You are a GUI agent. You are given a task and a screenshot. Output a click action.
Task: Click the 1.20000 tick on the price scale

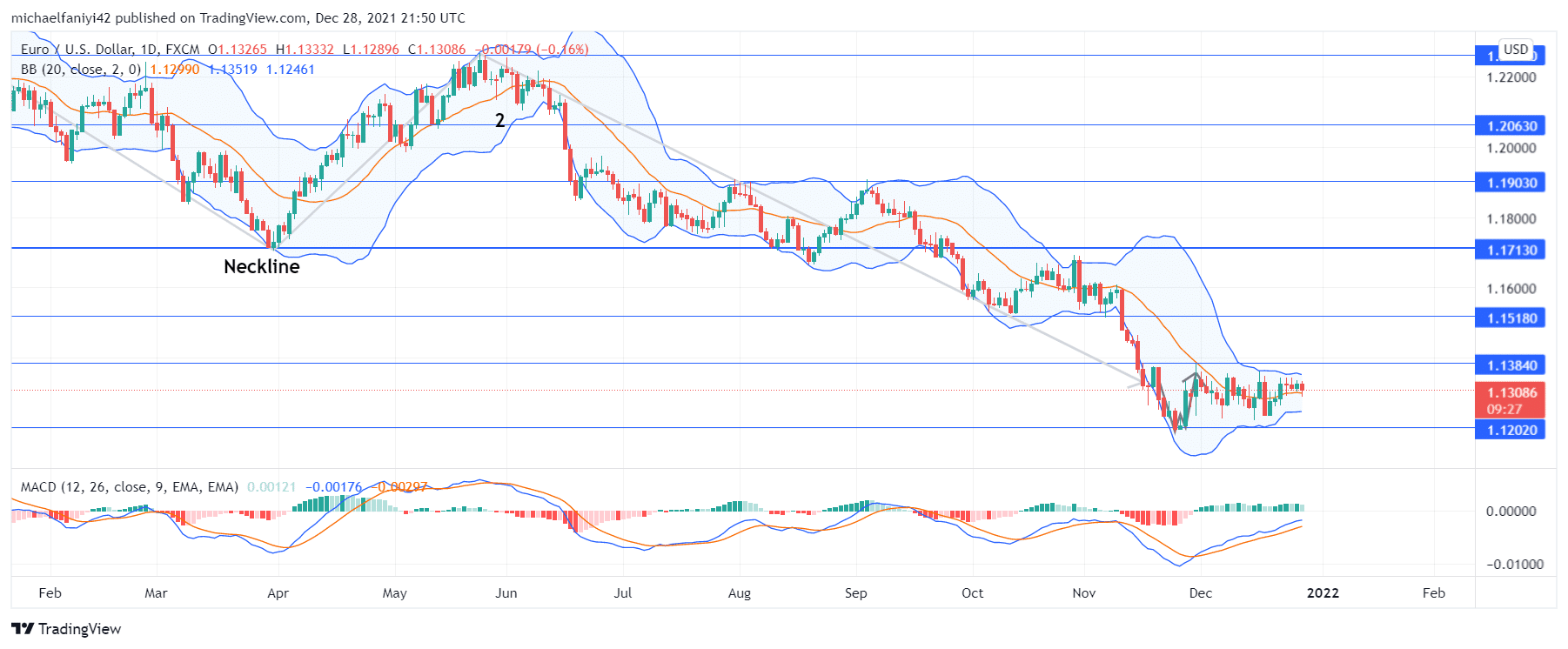tap(1511, 148)
